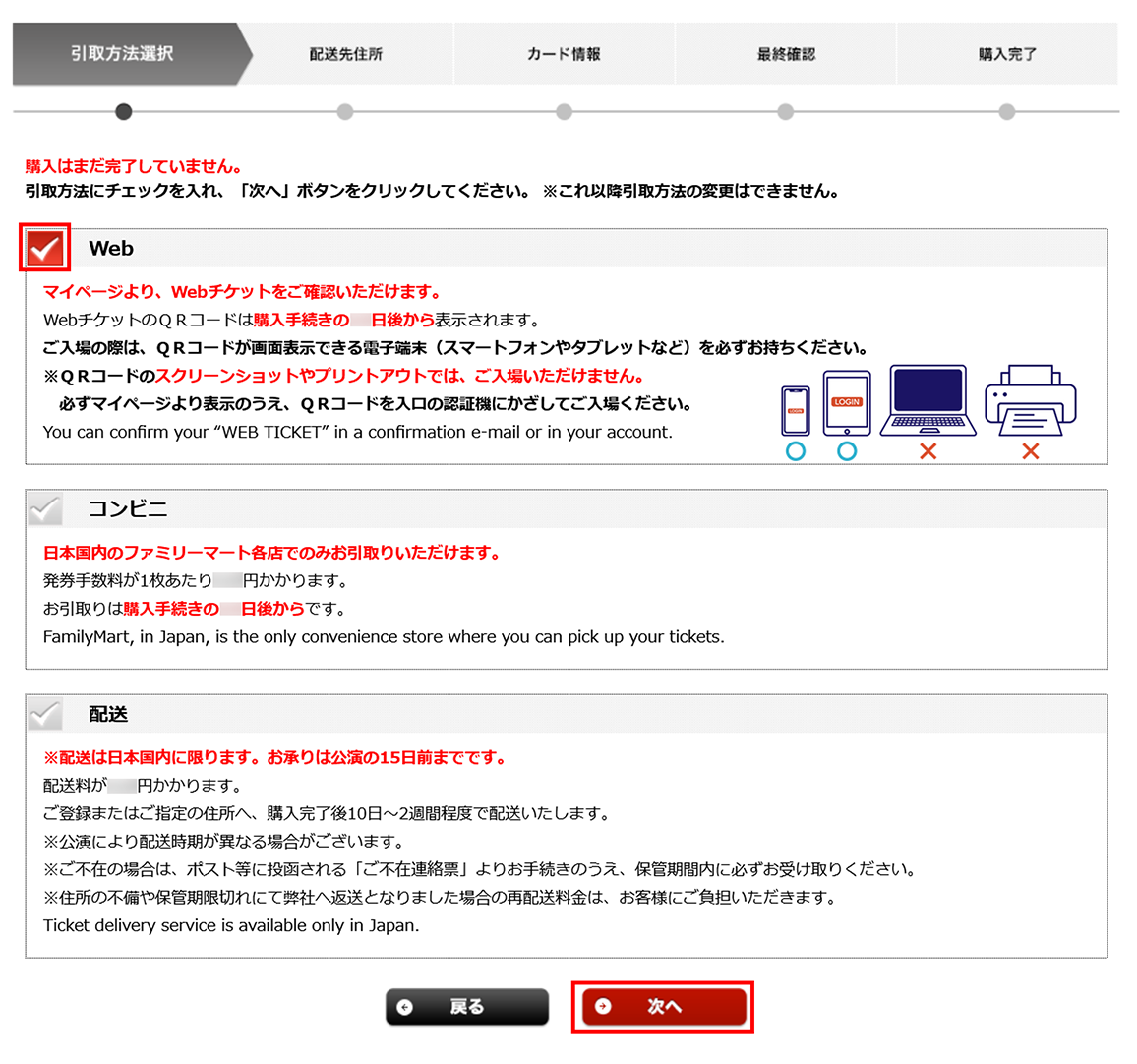1137x1064 pixels.
Task: Open the カード情報 step tab
Action: (564, 54)
